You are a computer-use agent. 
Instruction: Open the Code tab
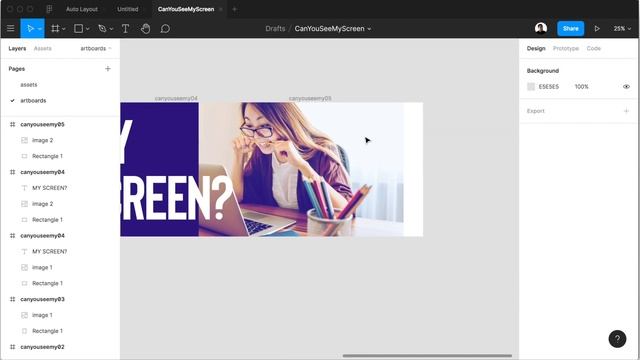coord(593,48)
